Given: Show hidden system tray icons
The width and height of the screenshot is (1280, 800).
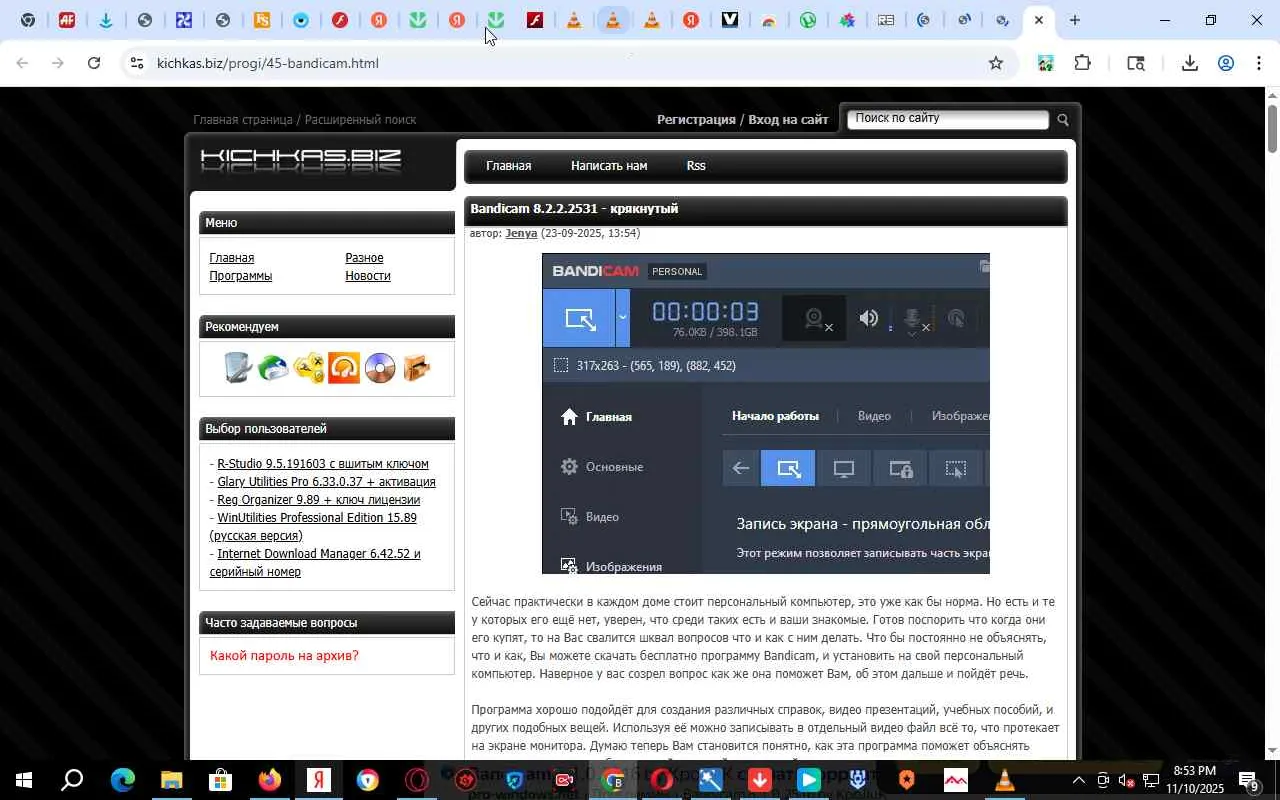Looking at the screenshot, I should coord(1078,780).
